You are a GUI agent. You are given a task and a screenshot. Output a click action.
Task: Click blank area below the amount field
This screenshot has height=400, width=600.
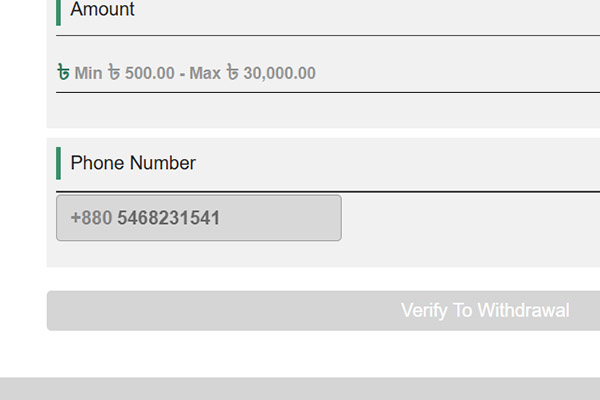pyautogui.click(x=328, y=110)
